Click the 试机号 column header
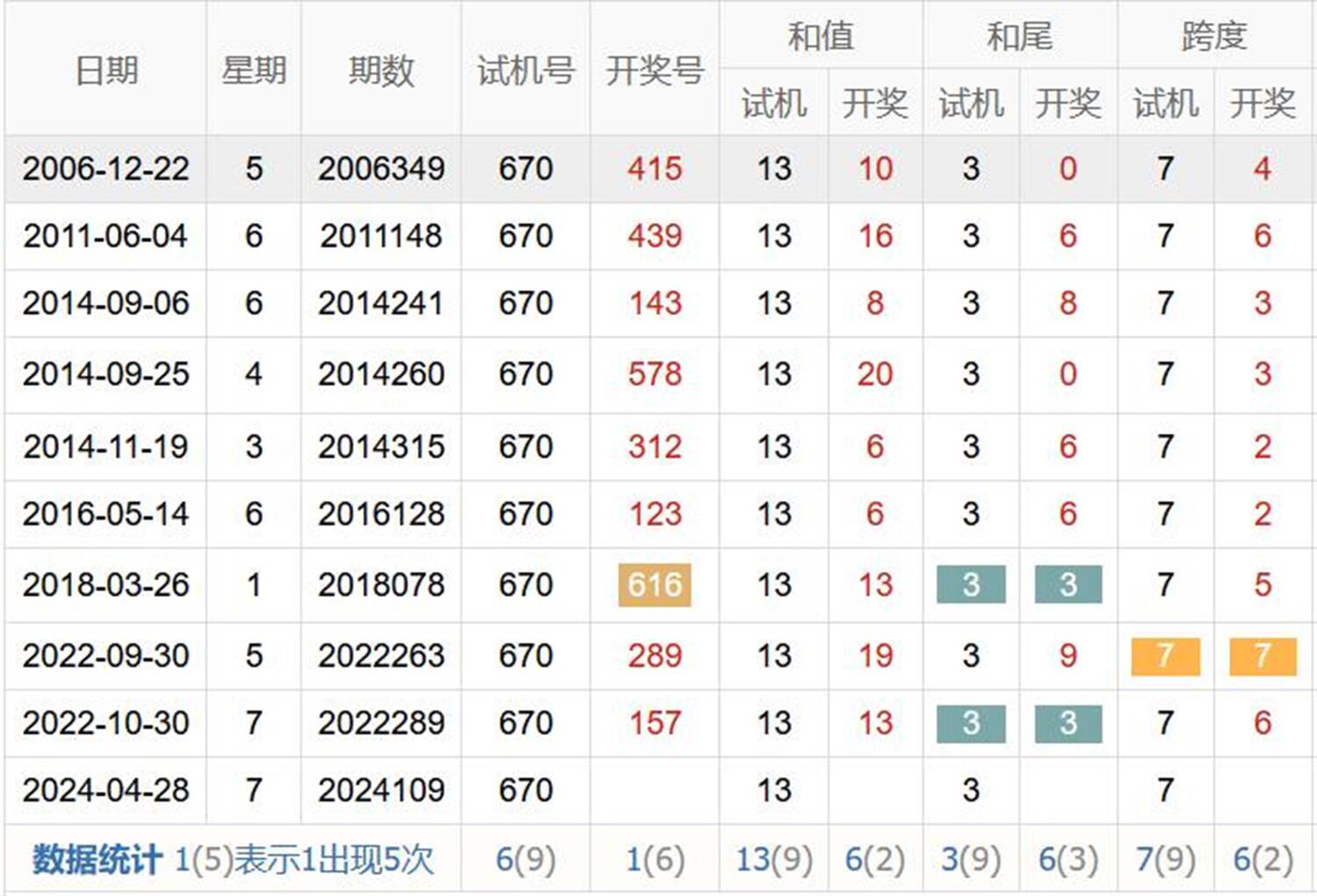Viewport: 1317px width, 896px height. 525,70
